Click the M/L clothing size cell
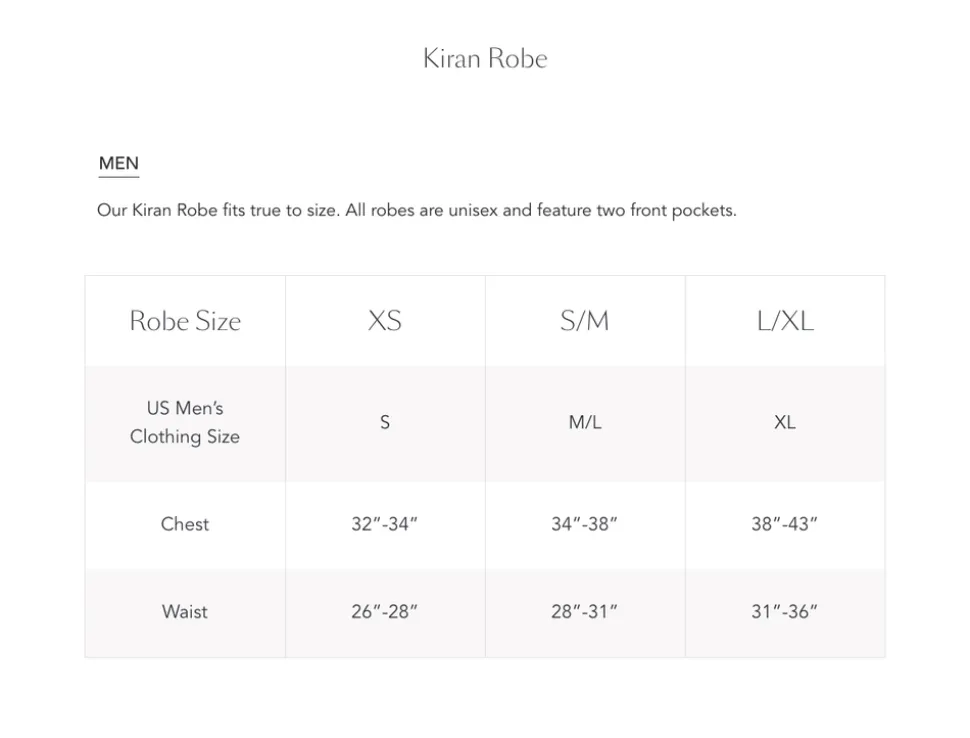 (x=585, y=422)
